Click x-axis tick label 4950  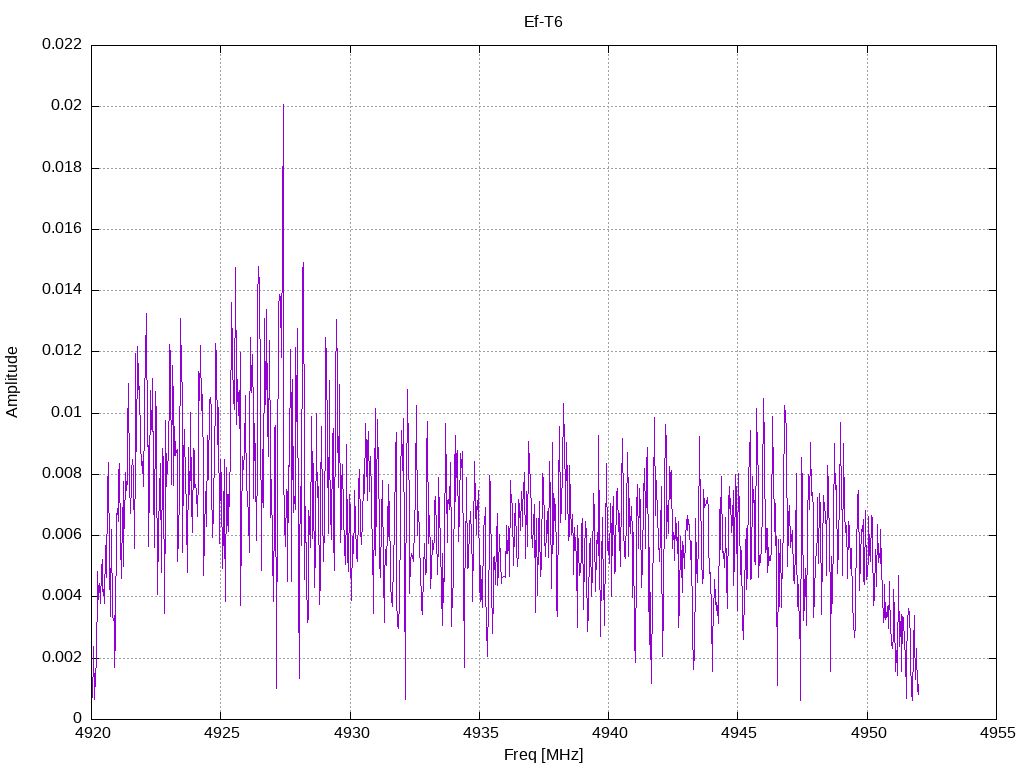[x=868, y=733]
